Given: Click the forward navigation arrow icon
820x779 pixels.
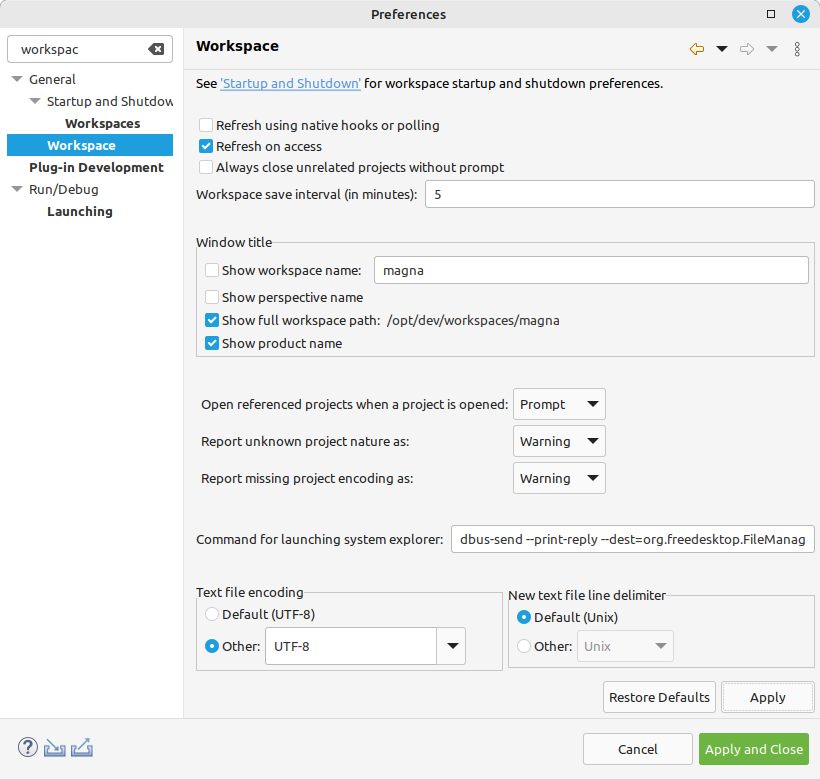Looking at the screenshot, I should click(747, 49).
